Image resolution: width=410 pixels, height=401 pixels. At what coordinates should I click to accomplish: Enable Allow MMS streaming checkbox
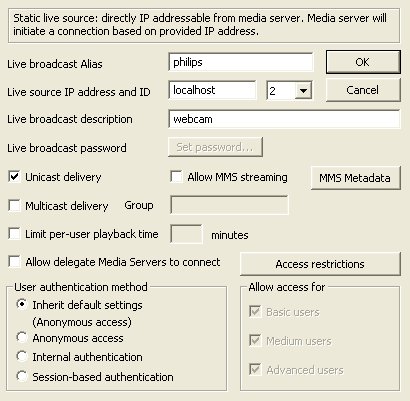[176, 177]
